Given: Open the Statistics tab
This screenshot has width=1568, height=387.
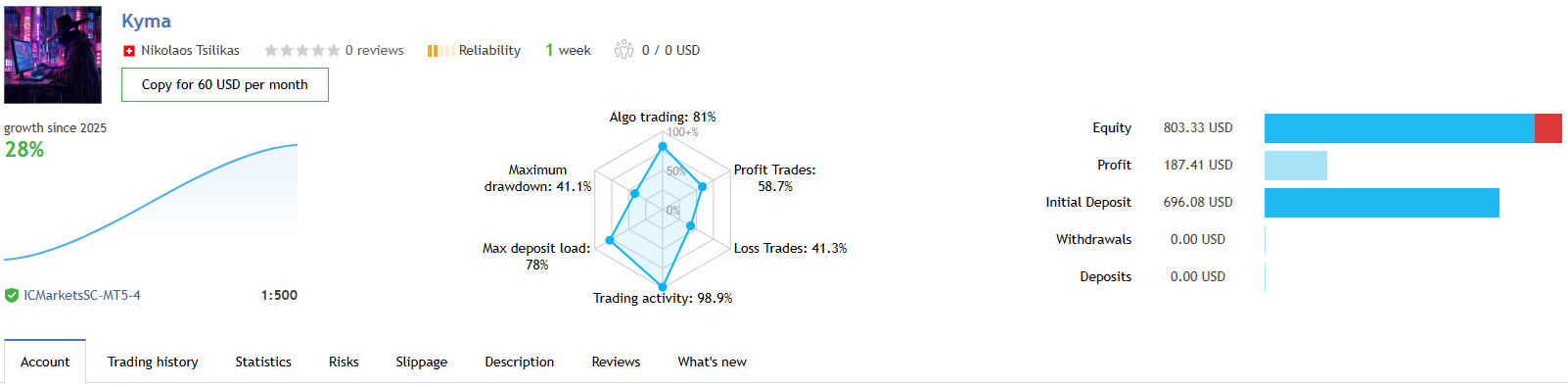Looking at the screenshot, I should [263, 362].
